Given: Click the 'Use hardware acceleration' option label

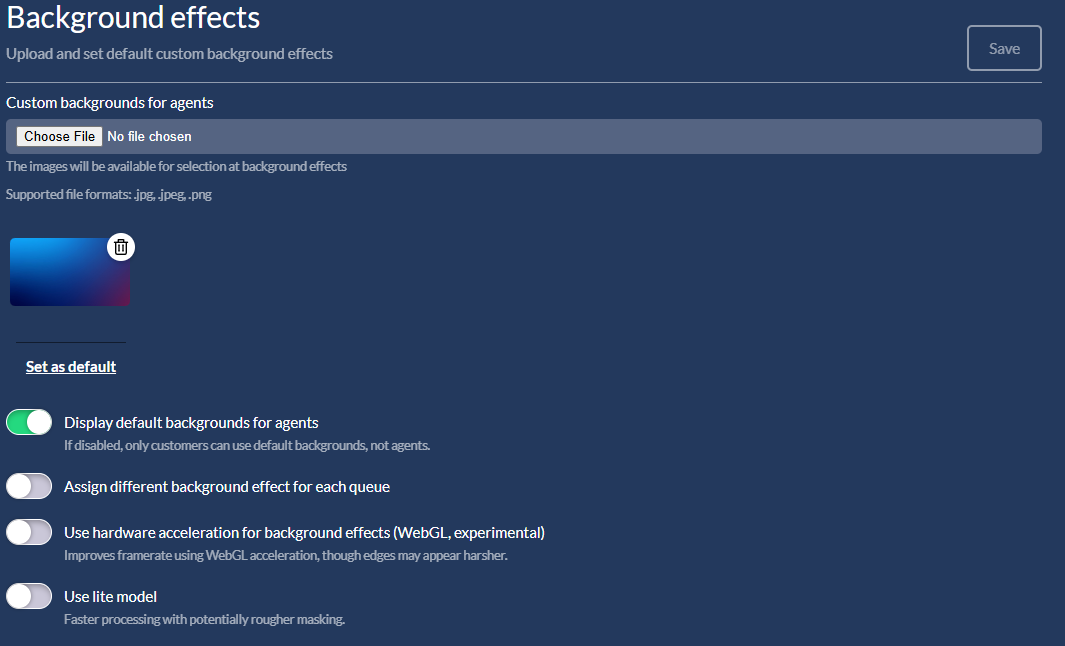Looking at the screenshot, I should point(304,533).
